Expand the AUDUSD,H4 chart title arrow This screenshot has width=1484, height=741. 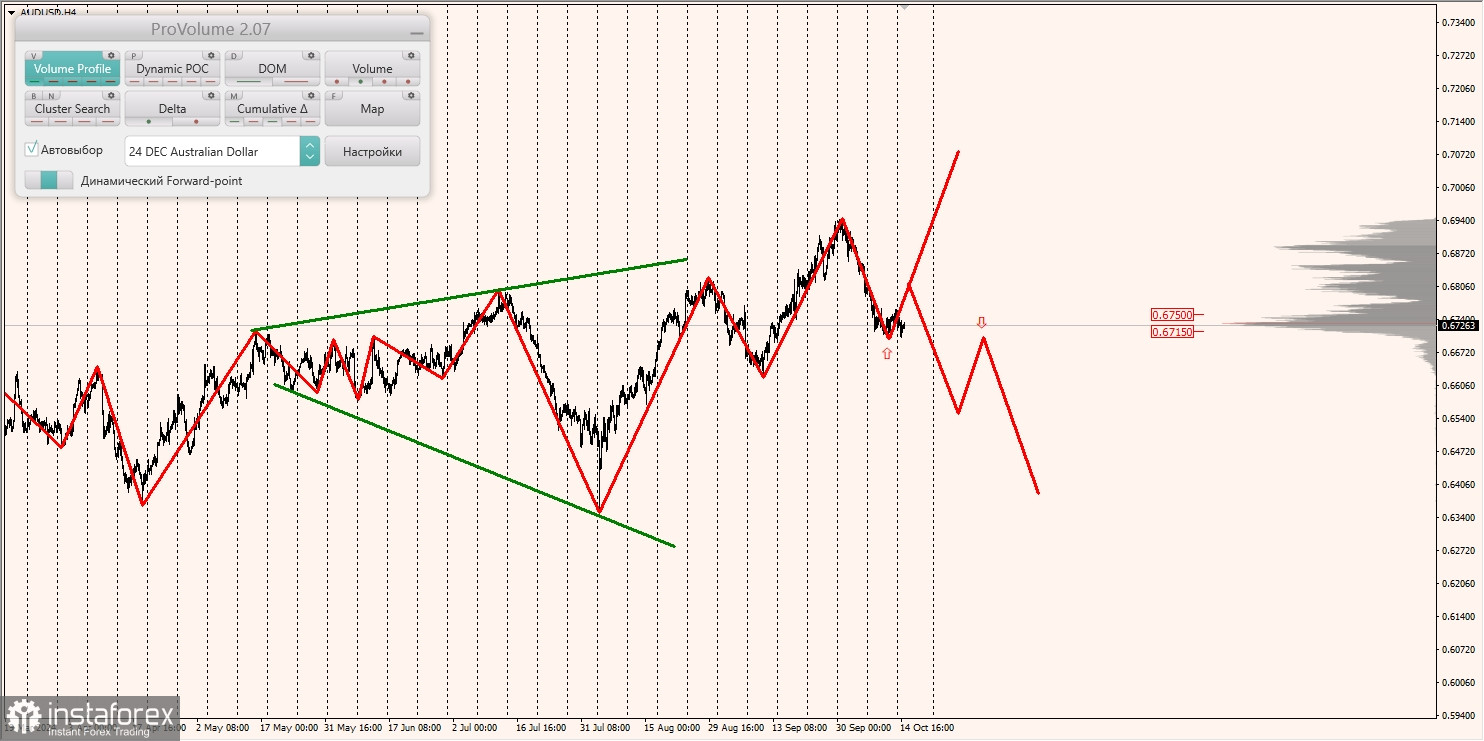click(10, 13)
